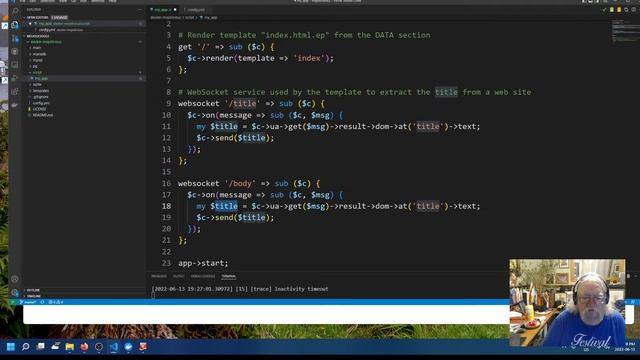This screenshot has height=360, width=640.
Task: Switch to Visual Studio Code taskbar icon
Action: pyautogui.click(x=114, y=347)
